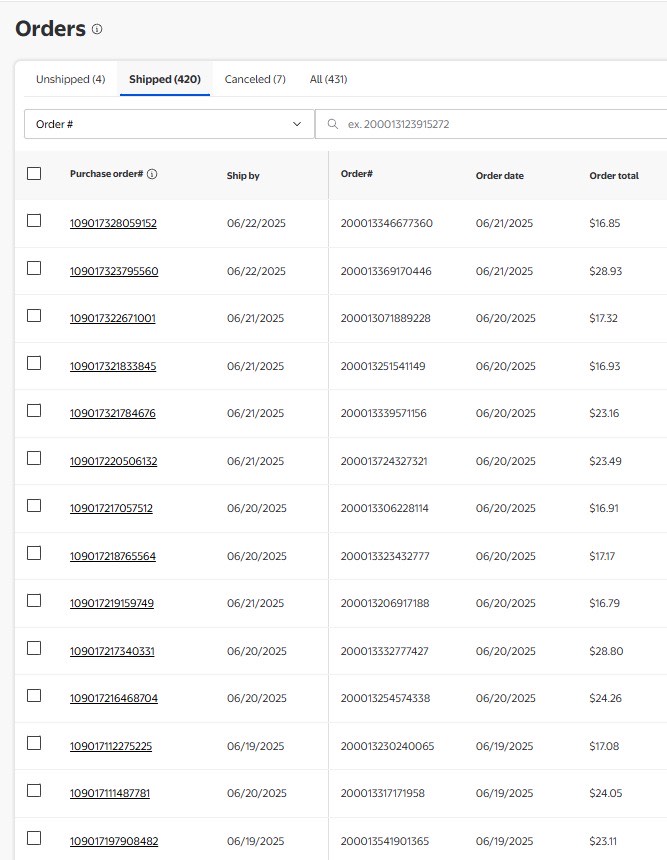Click order number 200013339571156
The width and height of the screenshot is (667, 860).
(383, 413)
